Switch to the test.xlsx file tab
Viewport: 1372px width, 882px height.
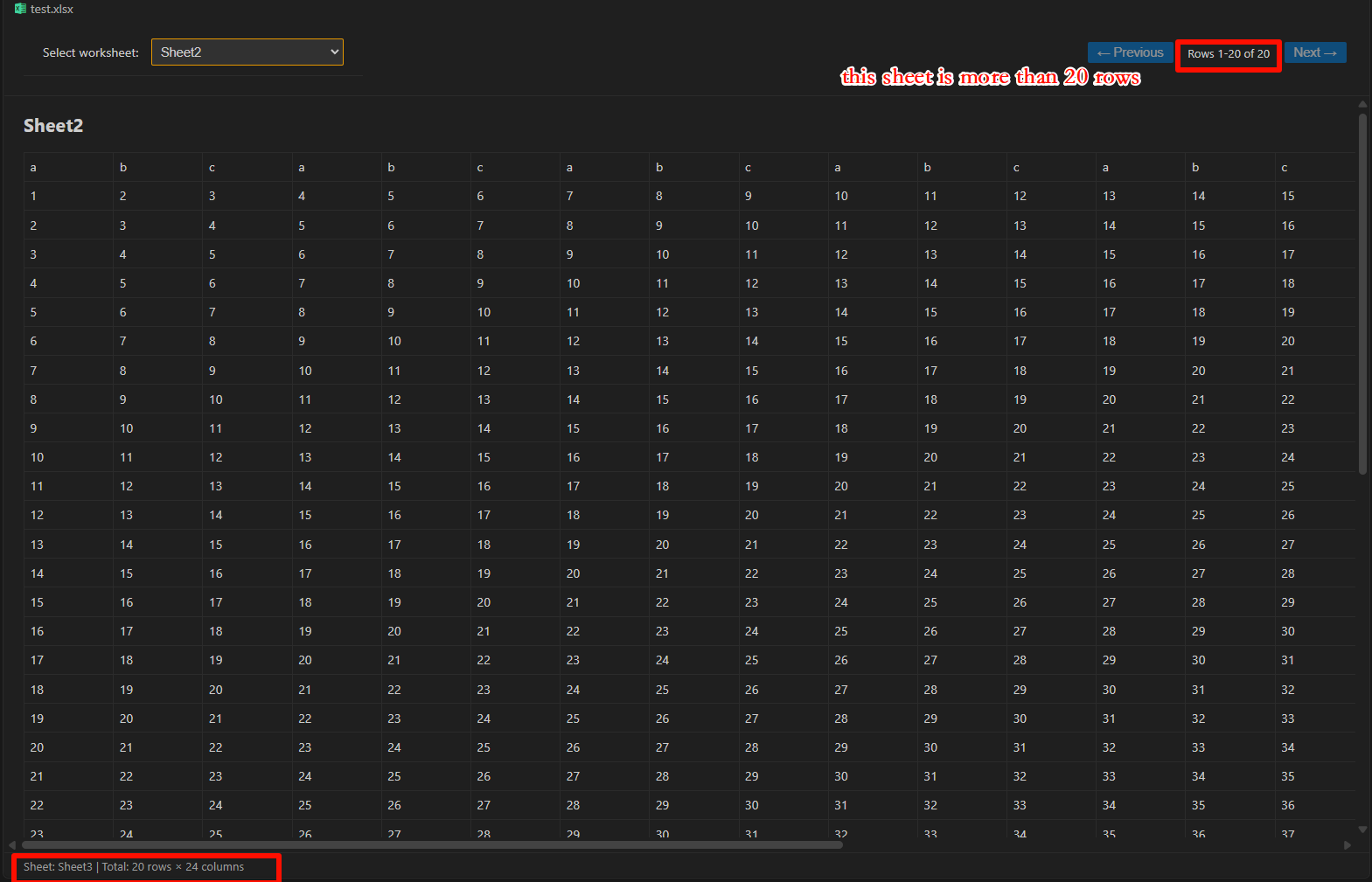click(52, 9)
